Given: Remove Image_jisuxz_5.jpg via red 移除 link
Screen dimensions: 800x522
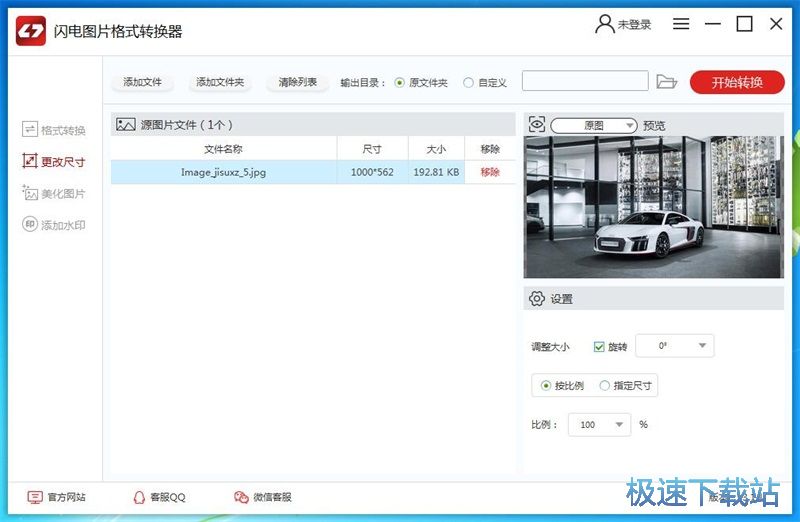Looking at the screenshot, I should coord(490,172).
